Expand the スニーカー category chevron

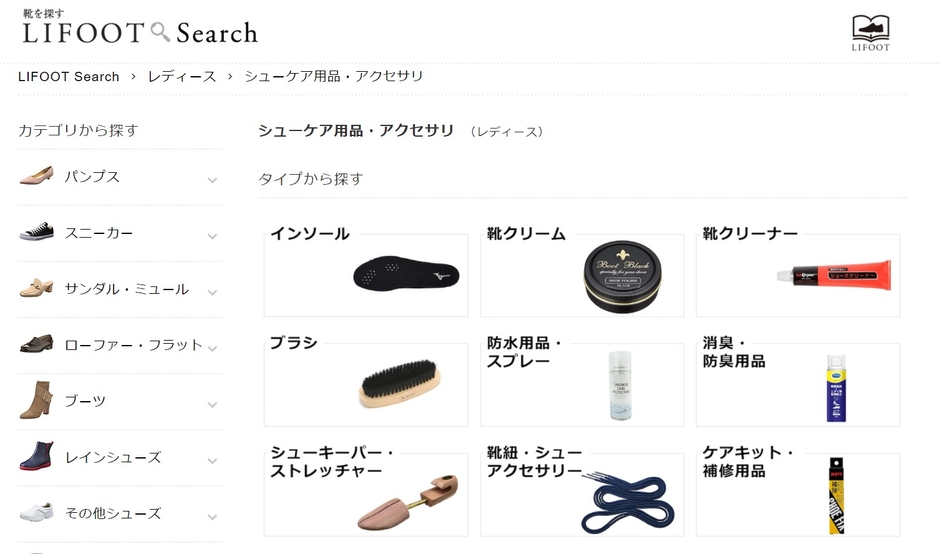tap(212, 236)
